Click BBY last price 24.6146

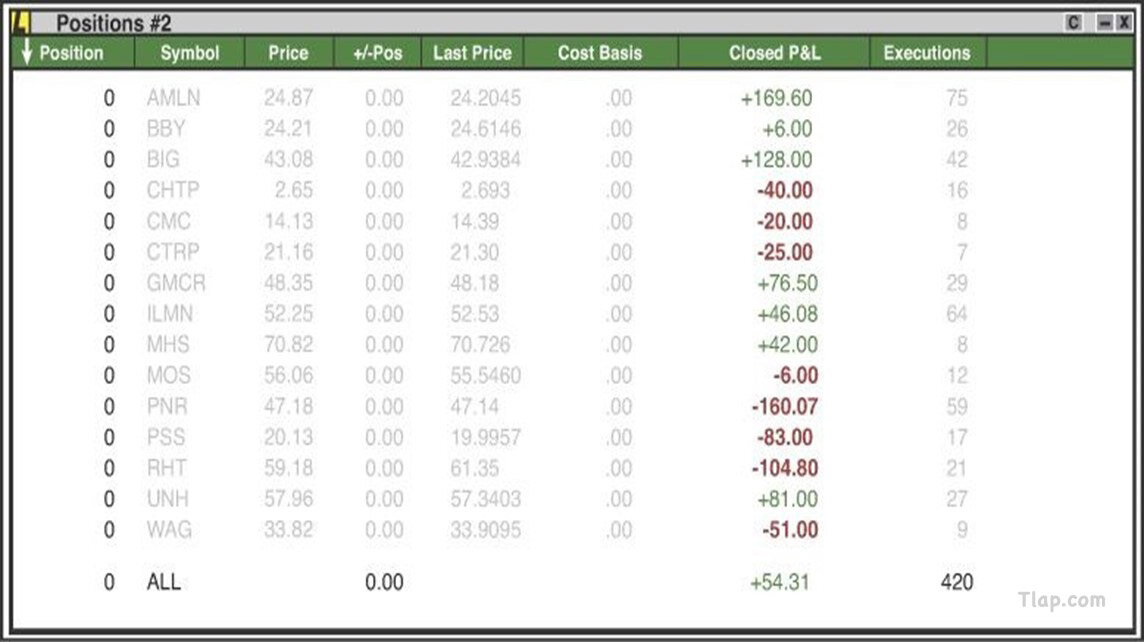485,128
